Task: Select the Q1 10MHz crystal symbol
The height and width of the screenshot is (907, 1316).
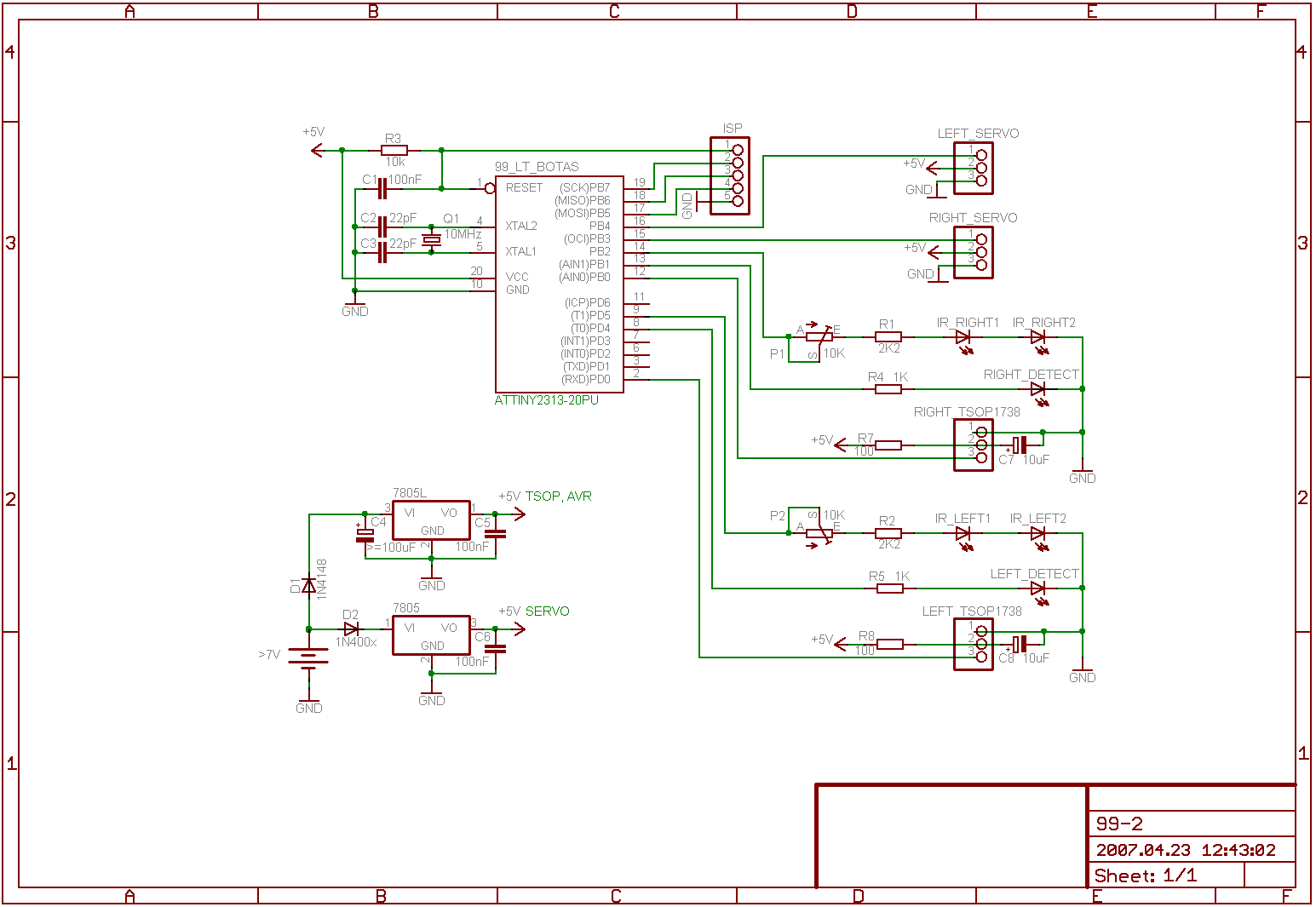Action: [x=432, y=239]
